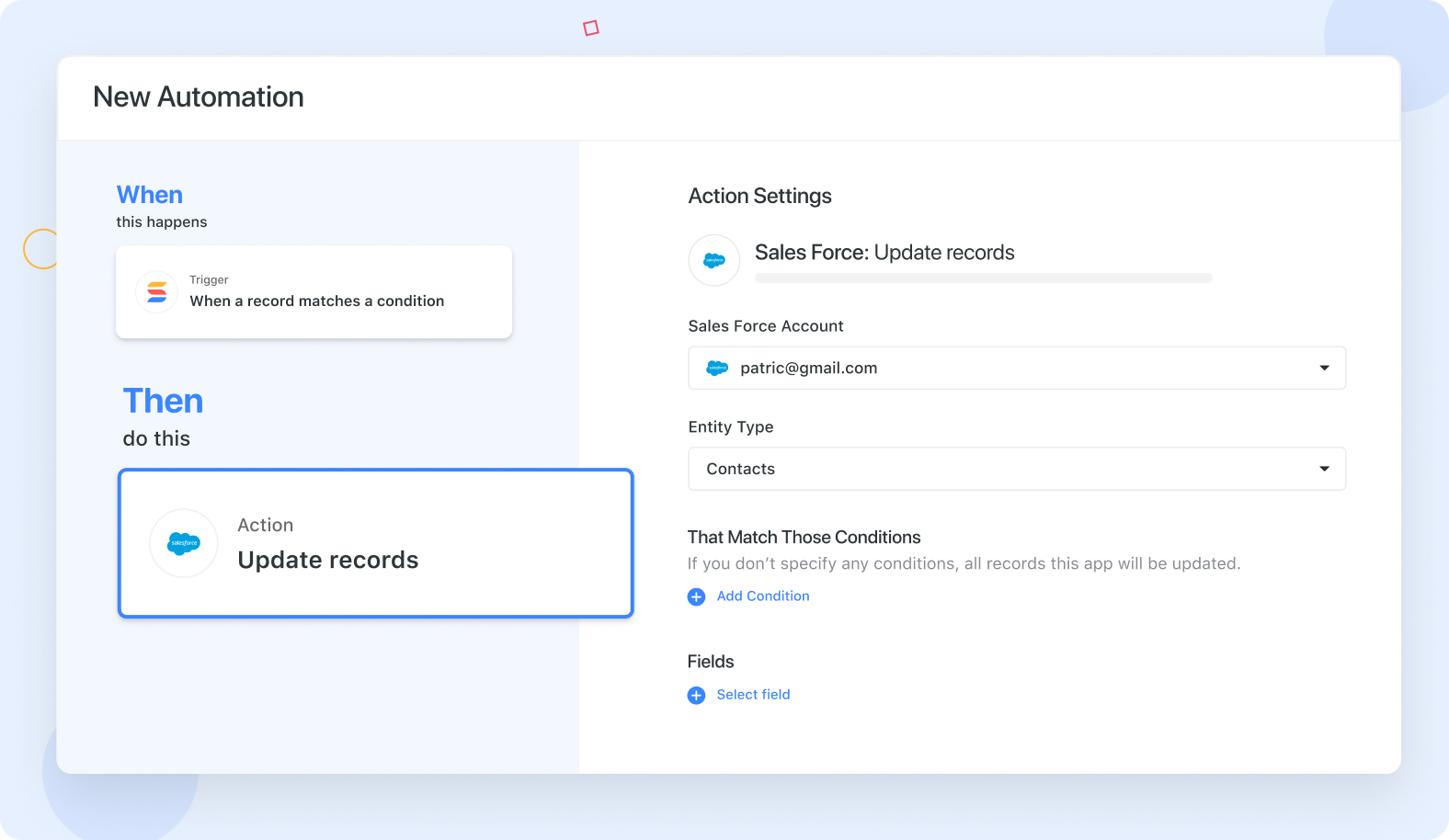The width and height of the screenshot is (1449, 840).
Task: Click the 'New Automation' title
Action: pyautogui.click(x=199, y=96)
